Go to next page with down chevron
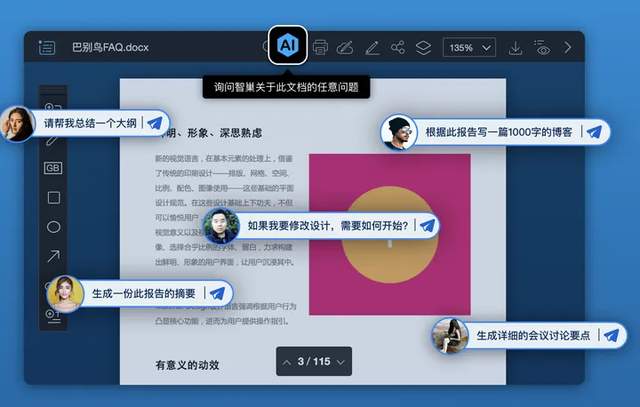Viewport: 640px width, 407px height. (x=341, y=362)
